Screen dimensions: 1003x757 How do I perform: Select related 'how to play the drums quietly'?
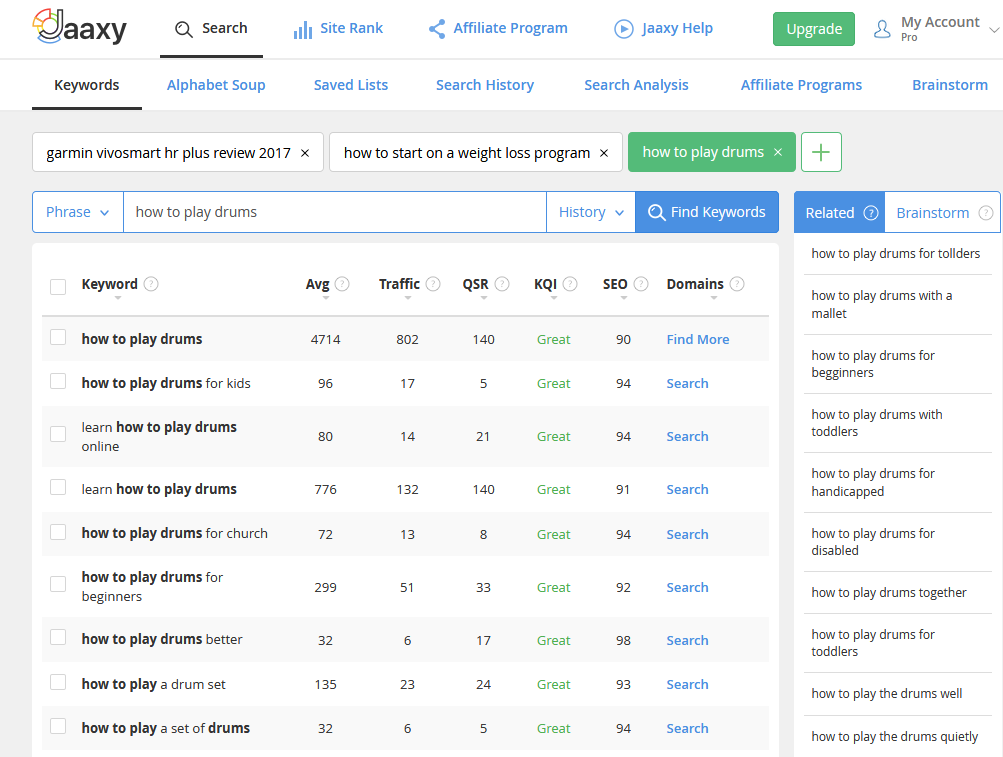894,737
